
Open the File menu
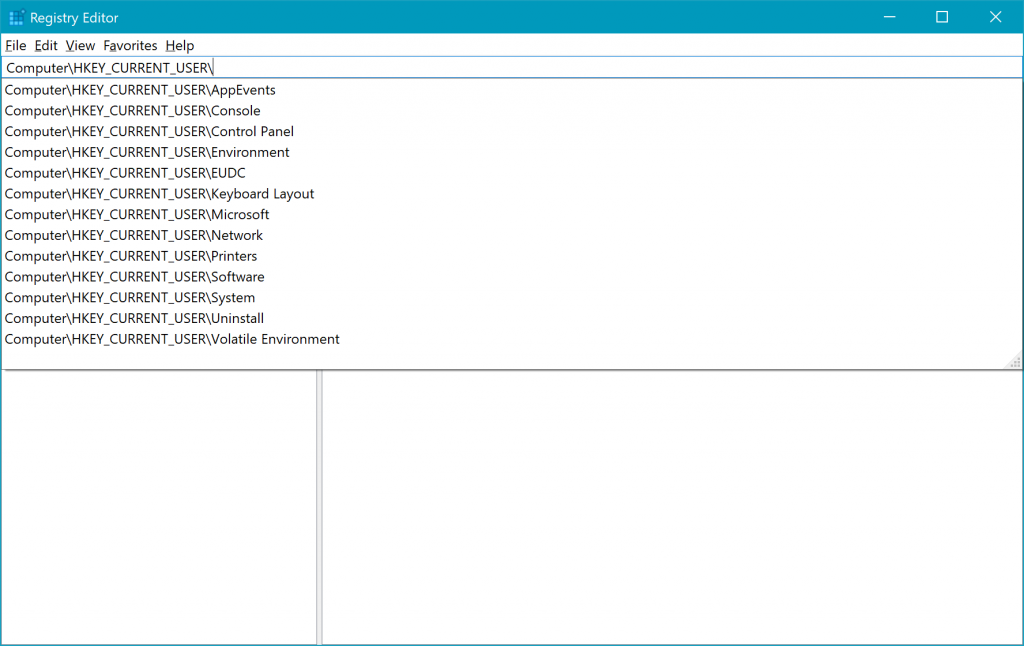click(16, 45)
